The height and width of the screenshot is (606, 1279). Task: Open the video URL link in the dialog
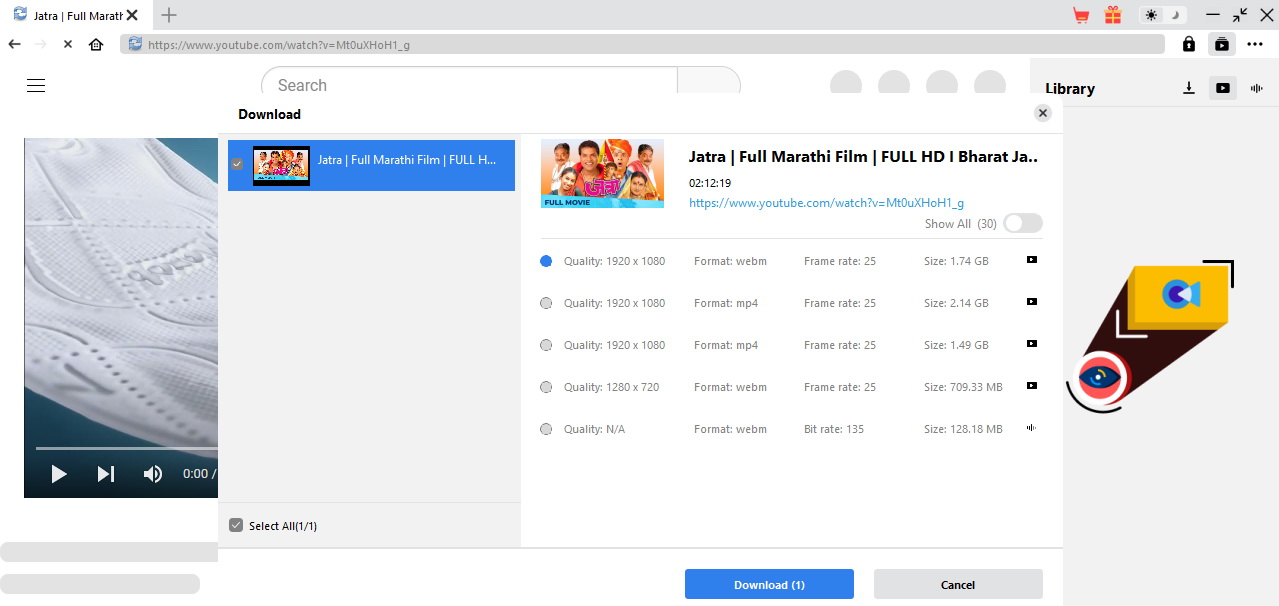point(826,203)
